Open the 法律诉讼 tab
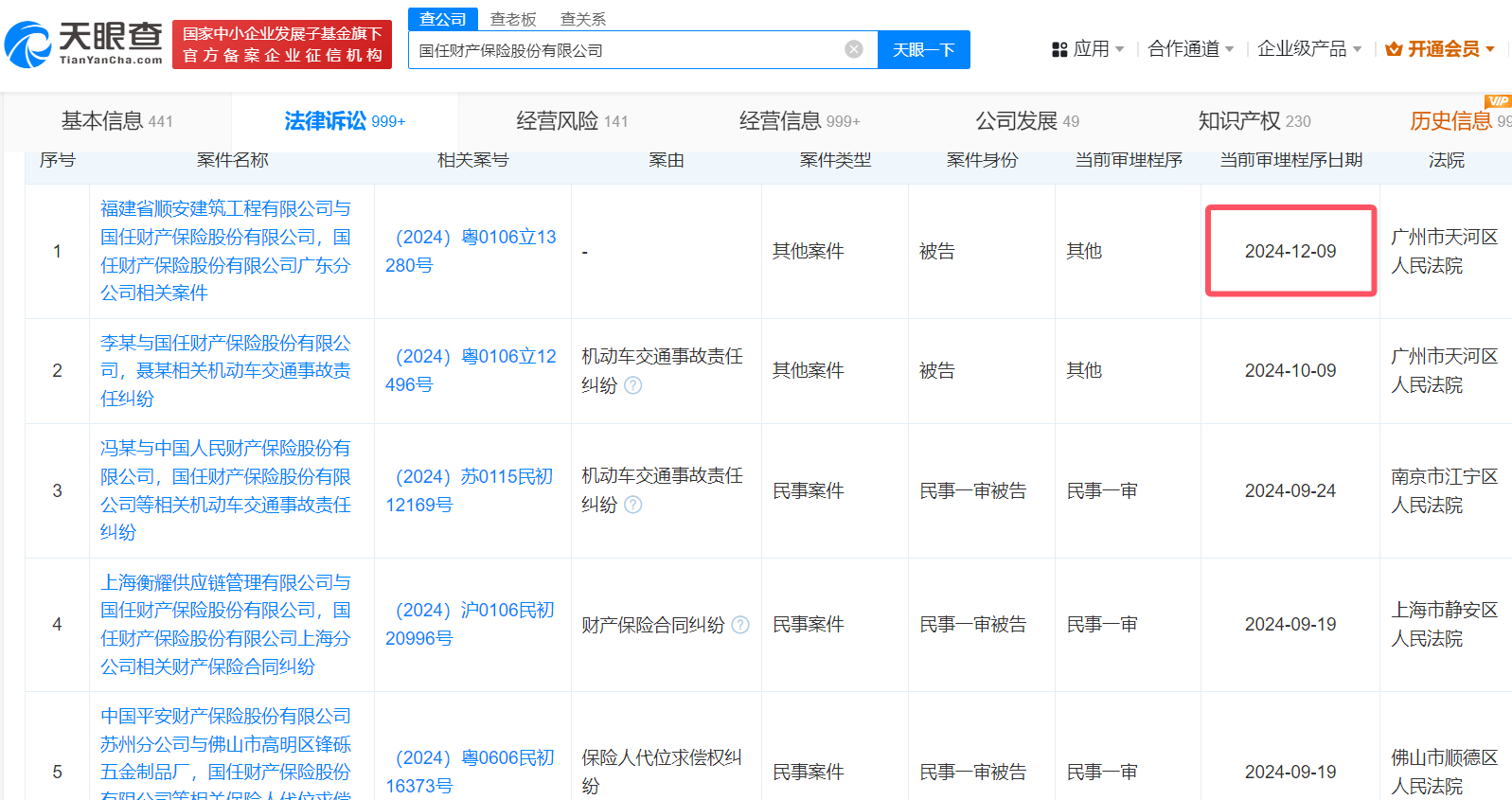Image resolution: width=1512 pixels, height=800 pixels. pos(345,121)
